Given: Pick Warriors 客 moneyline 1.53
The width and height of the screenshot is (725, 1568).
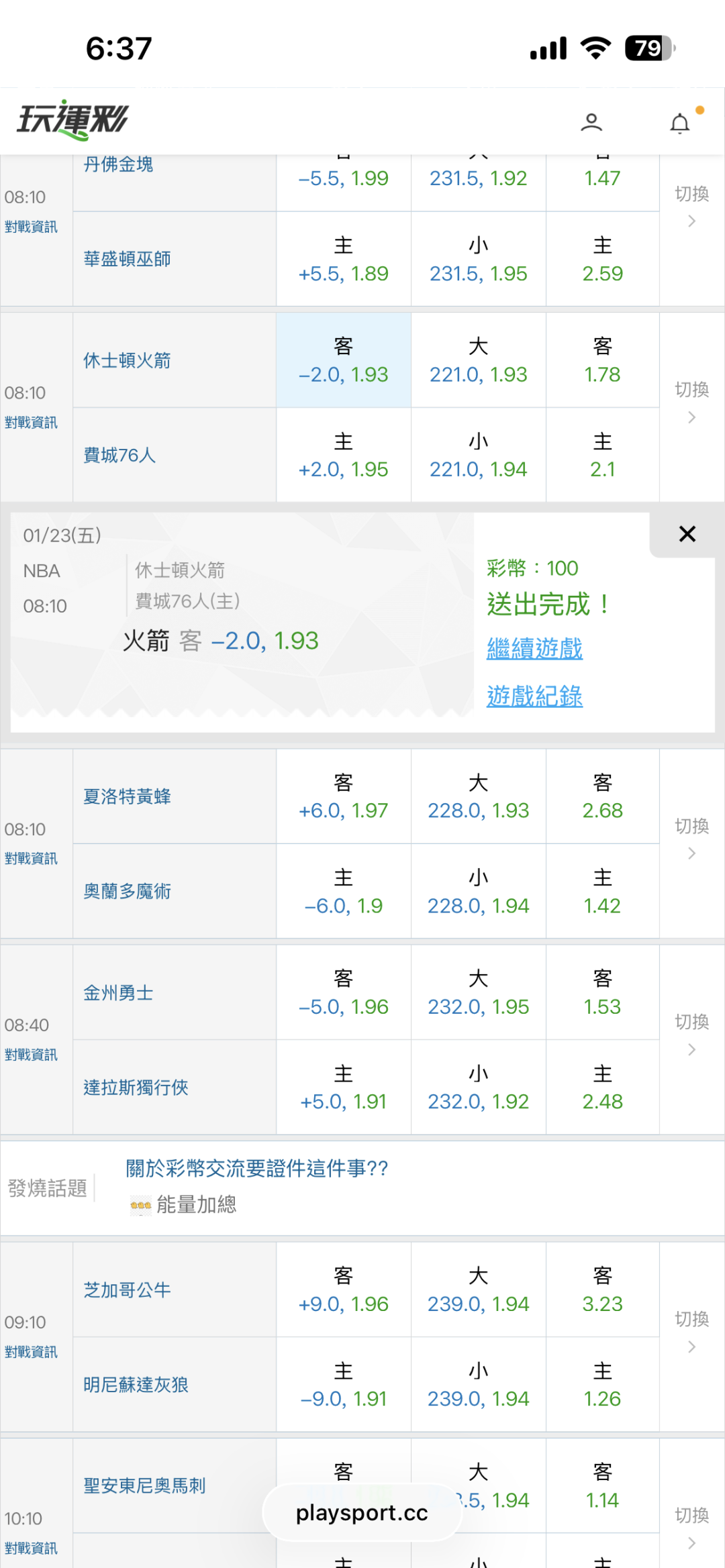Looking at the screenshot, I should point(602,994).
